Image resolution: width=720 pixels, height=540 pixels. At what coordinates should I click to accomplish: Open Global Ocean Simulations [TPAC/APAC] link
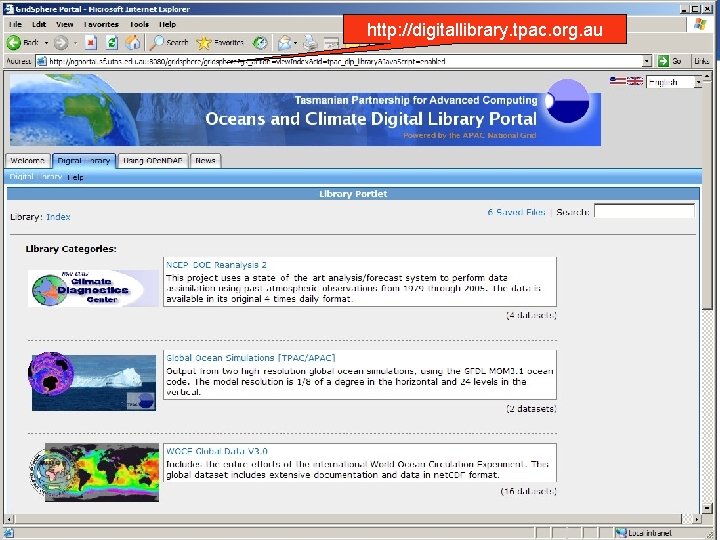(251, 358)
